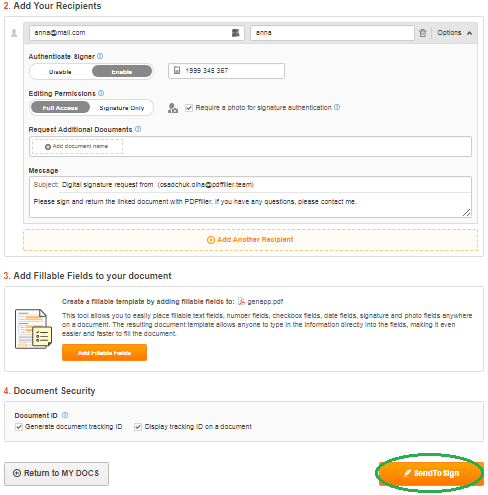
Task: Click the Add document name field
Action: click(77, 146)
